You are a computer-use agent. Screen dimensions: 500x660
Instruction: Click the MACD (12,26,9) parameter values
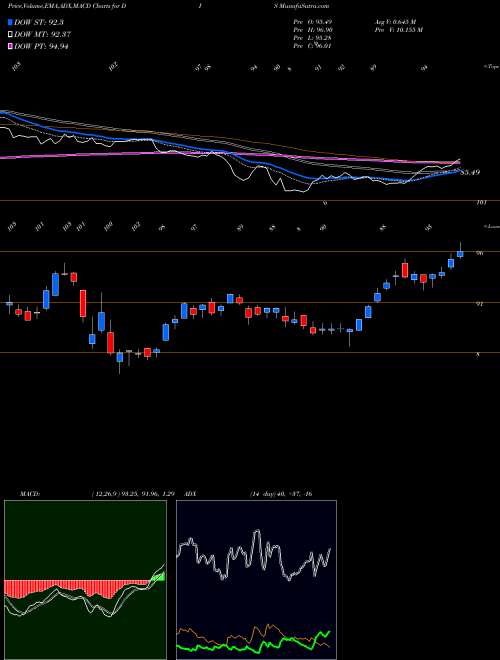132,494
